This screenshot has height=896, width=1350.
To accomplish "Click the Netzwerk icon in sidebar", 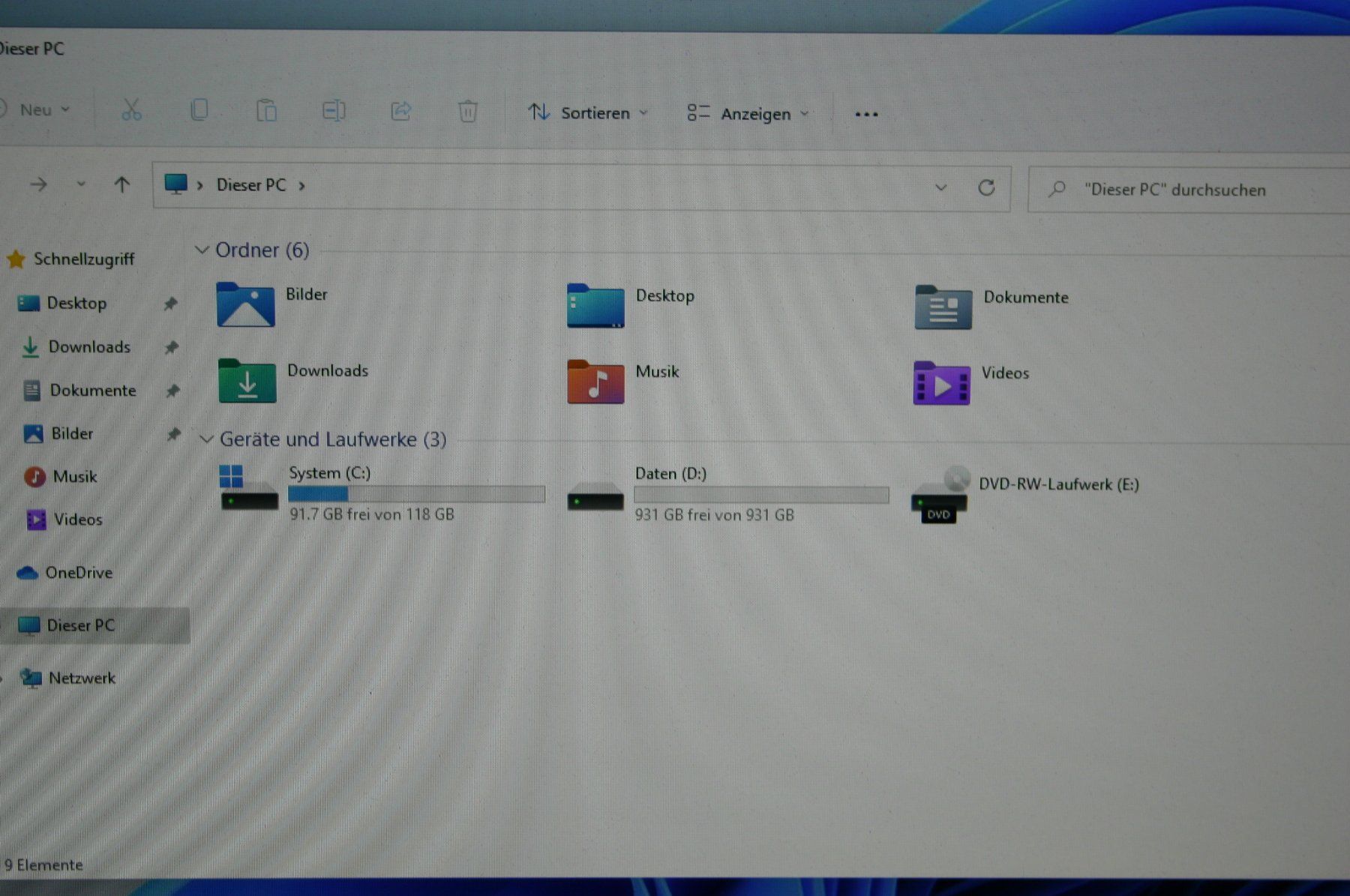I will pyautogui.click(x=31, y=678).
